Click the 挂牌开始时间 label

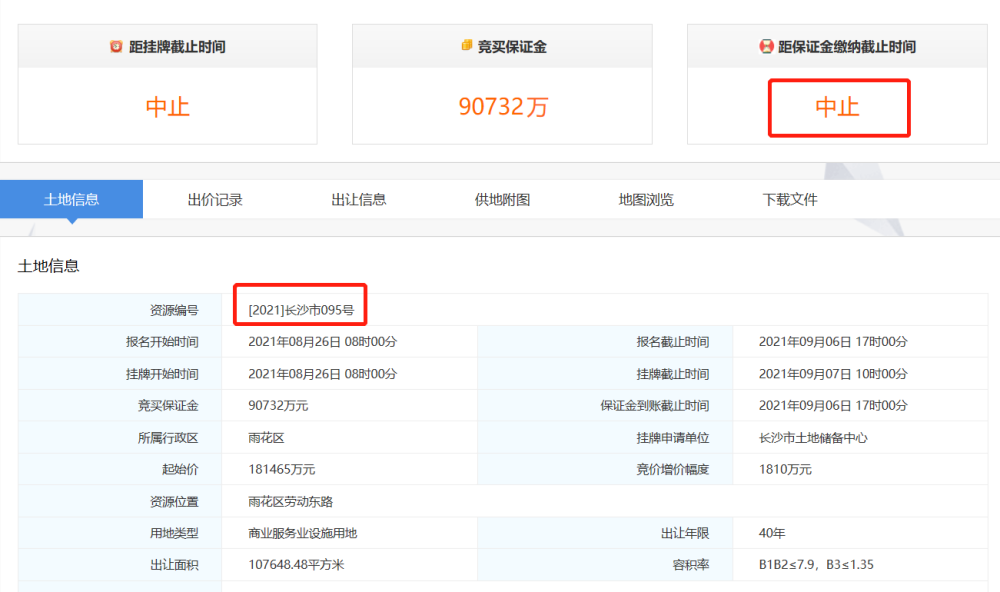pyautogui.click(x=162, y=374)
